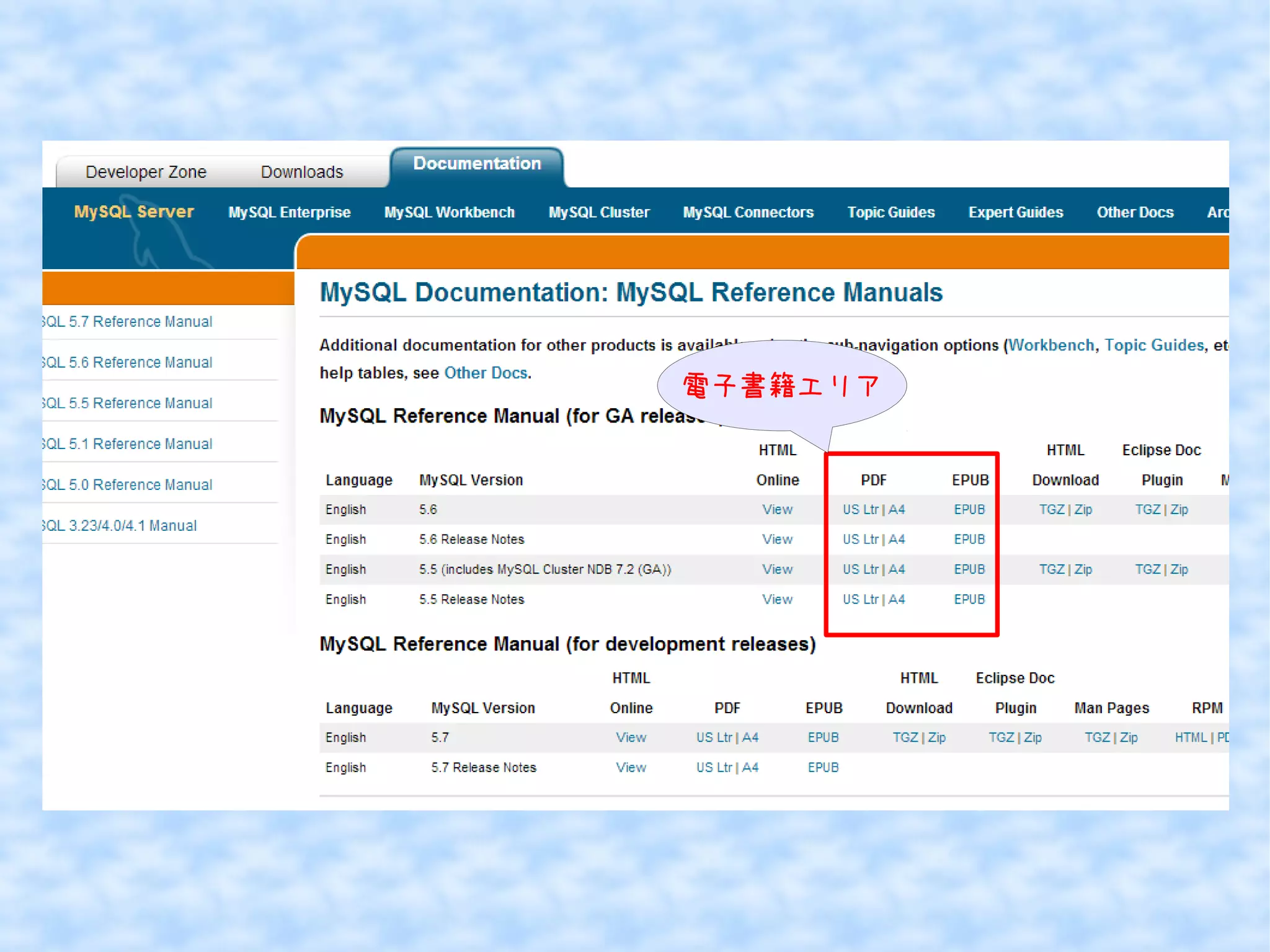Go to Developer Zone tab

point(146,172)
